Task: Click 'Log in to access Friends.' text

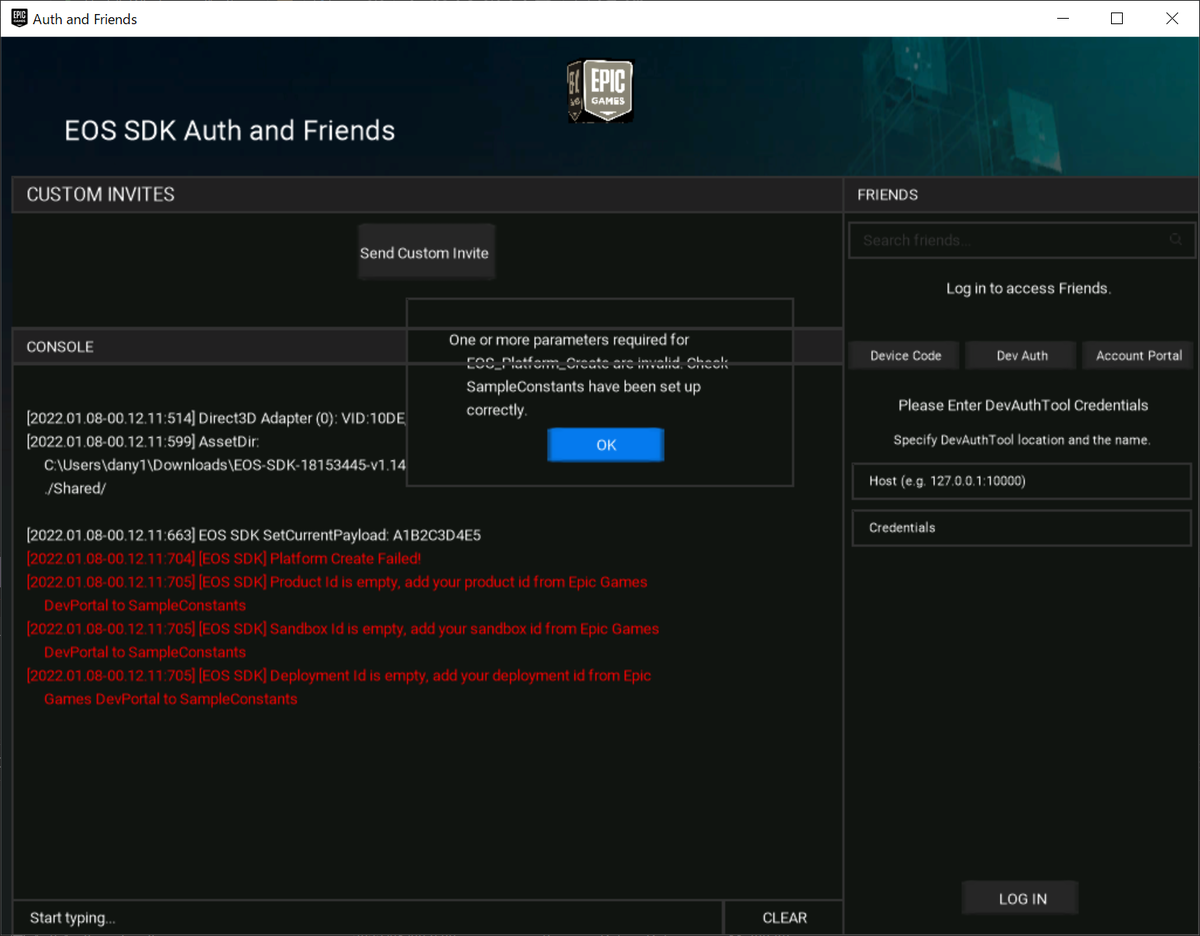Action: [1028, 288]
